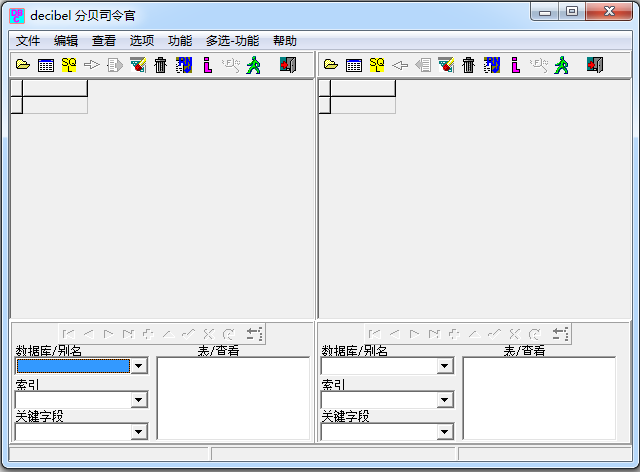Click filter funnel icon in right pane
Image resolution: width=640 pixels, height=472 pixels.
coord(446,65)
